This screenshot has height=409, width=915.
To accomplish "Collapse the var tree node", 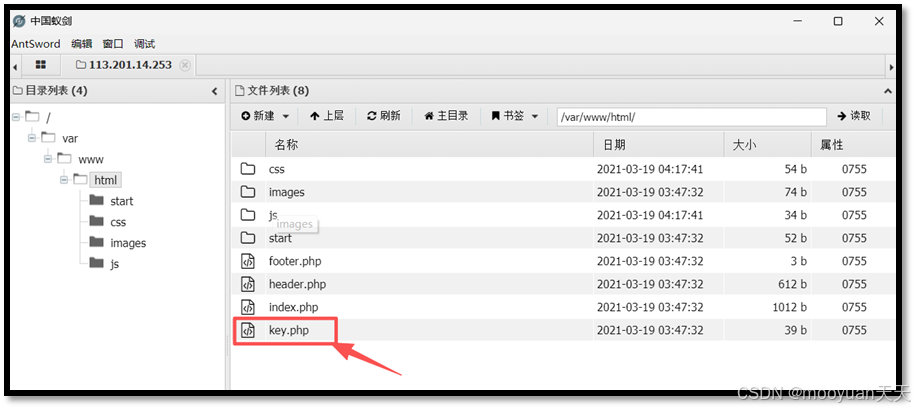I will (32, 138).
